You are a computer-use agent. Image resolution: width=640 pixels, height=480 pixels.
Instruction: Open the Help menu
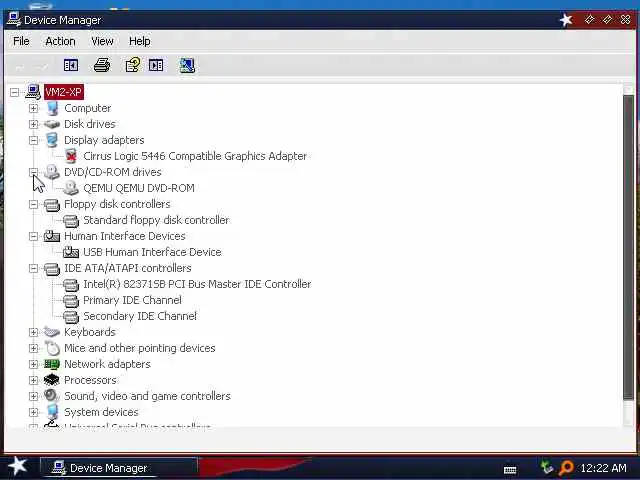click(x=140, y=41)
